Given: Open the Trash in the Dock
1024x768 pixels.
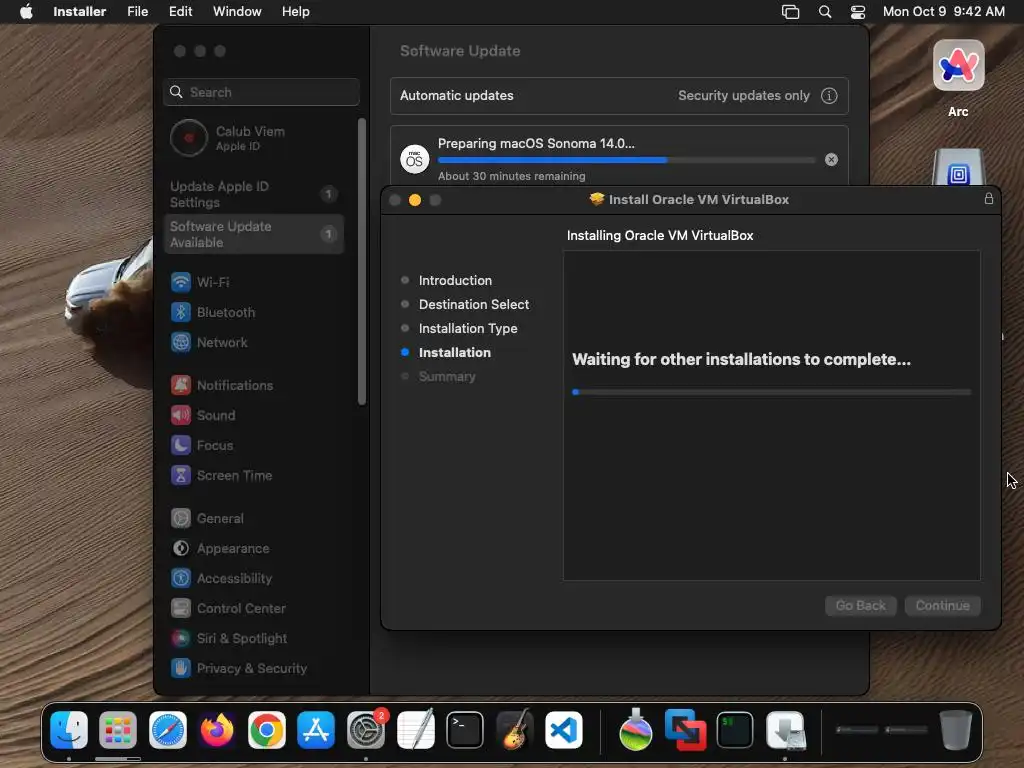Looking at the screenshot, I should point(955,729).
